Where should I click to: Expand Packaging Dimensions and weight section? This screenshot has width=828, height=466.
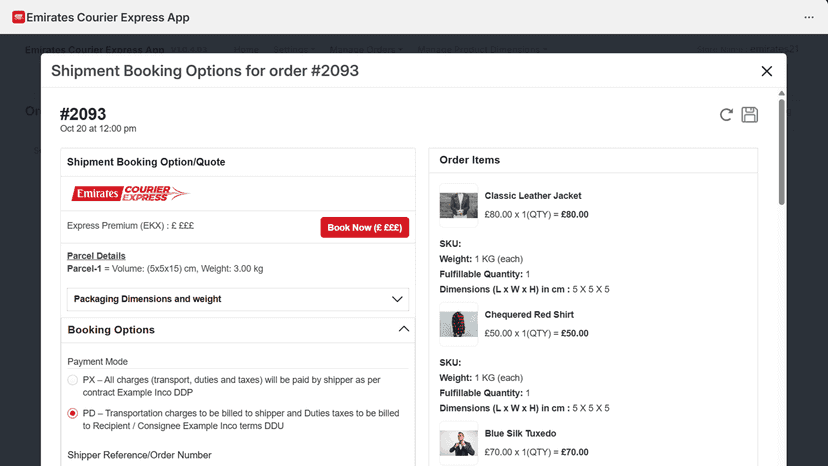pyautogui.click(x=238, y=299)
